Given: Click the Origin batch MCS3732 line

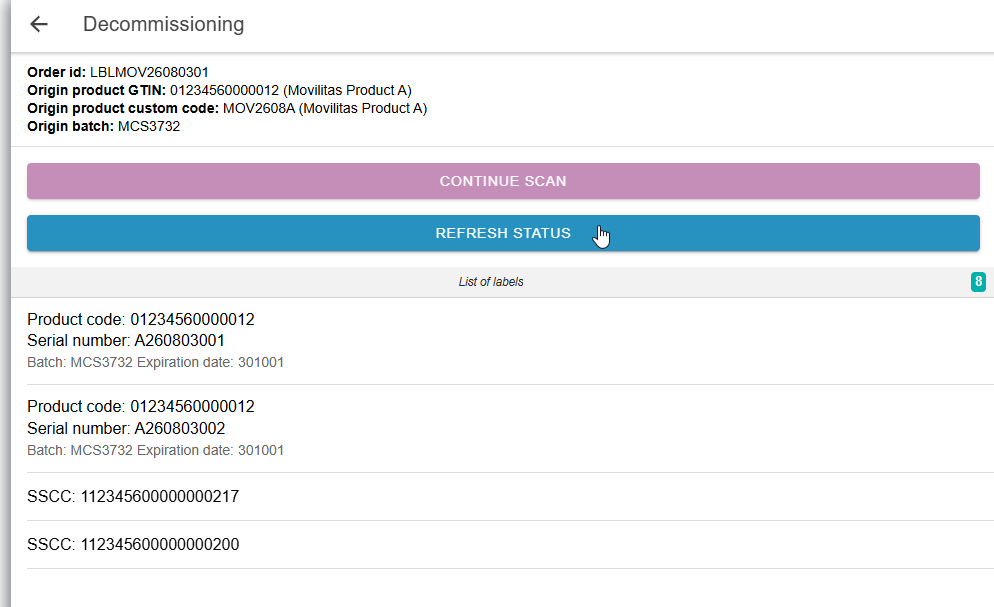Looking at the screenshot, I should point(103,127).
